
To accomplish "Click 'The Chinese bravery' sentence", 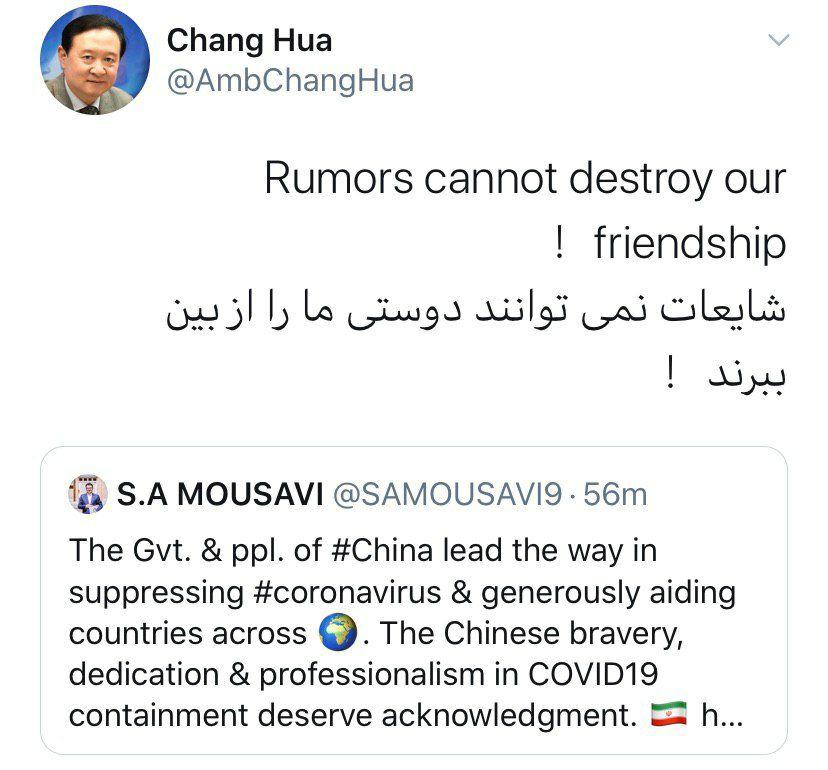I will tap(531, 633).
